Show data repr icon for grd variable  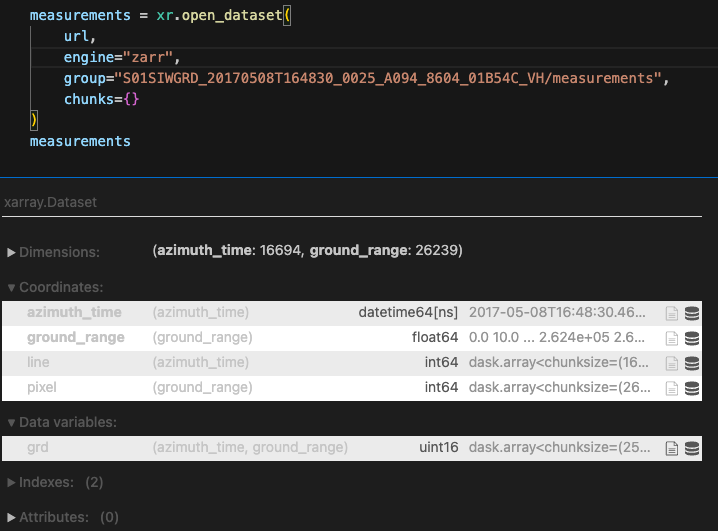(x=692, y=449)
